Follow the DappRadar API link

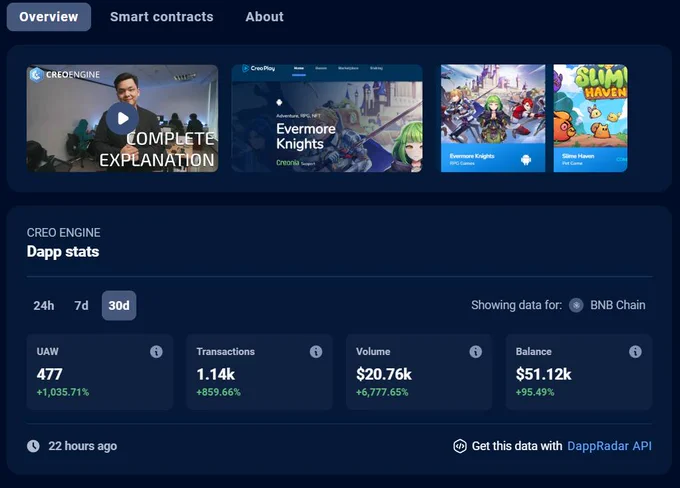[609, 446]
